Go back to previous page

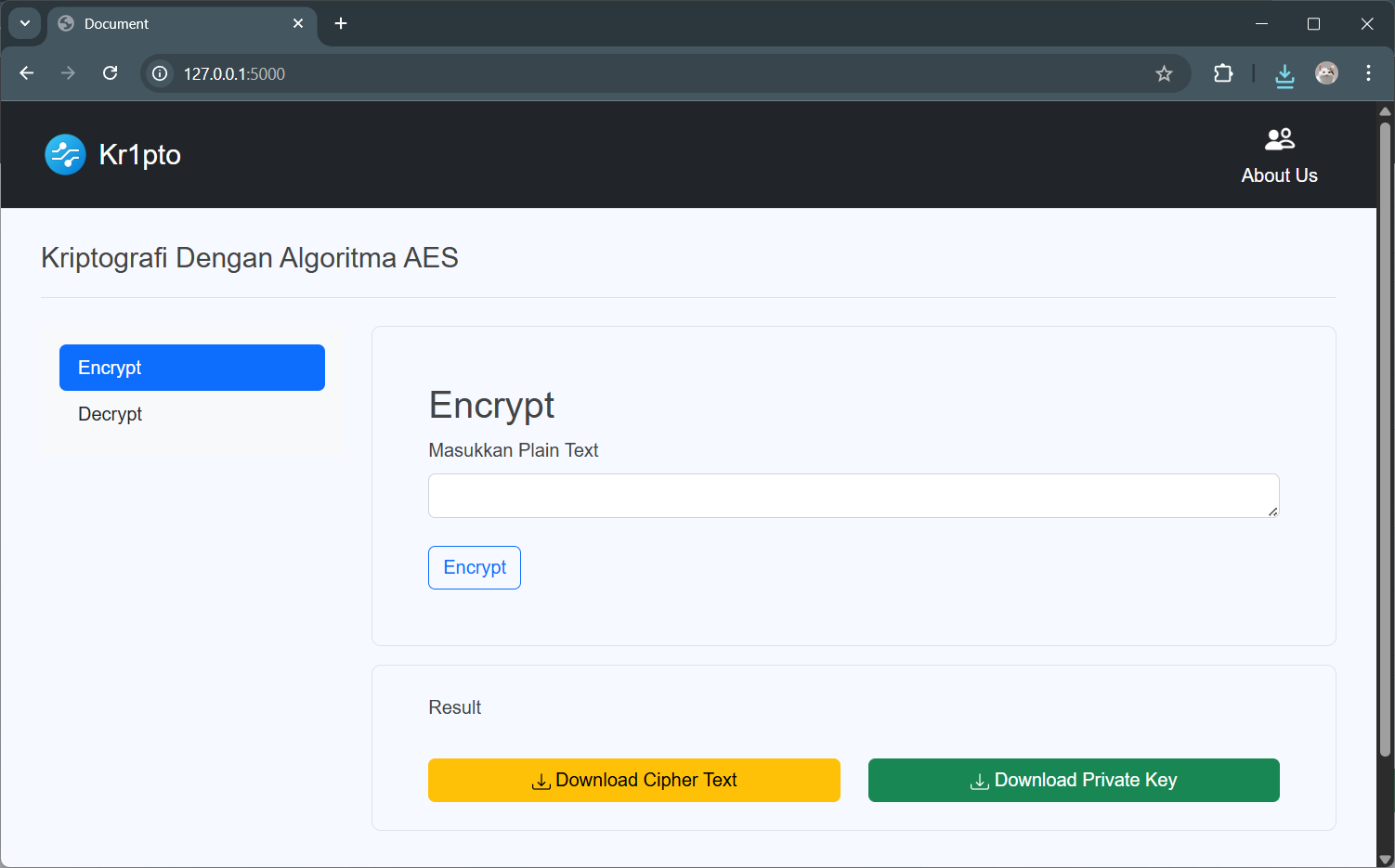pyautogui.click(x=27, y=73)
